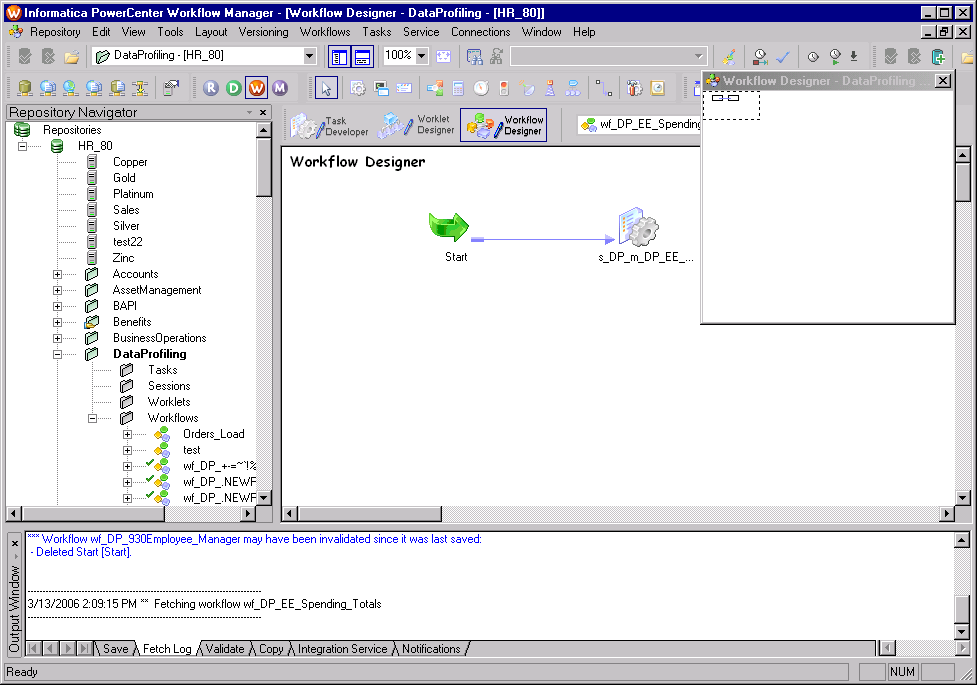Click the scale to fit icon
977x685 pixels.
(443, 57)
